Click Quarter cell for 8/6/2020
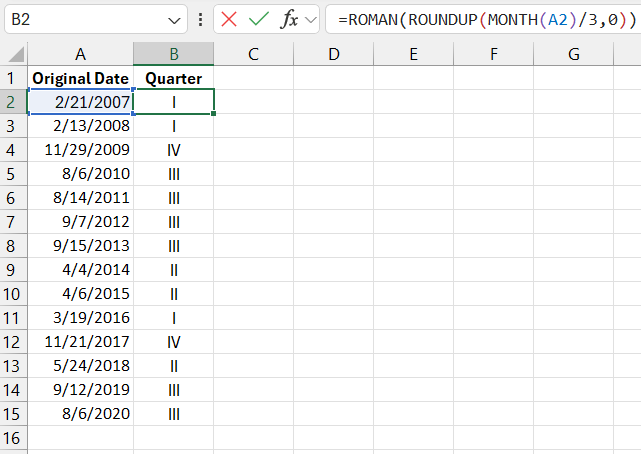The image size is (641, 454). pyautogui.click(x=173, y=413)
